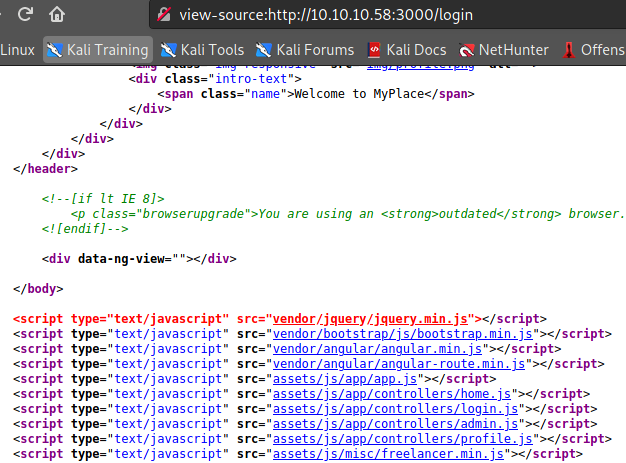
Task: Open the assets/js/app/controllers/profile.js link
Action: (402, 439)
